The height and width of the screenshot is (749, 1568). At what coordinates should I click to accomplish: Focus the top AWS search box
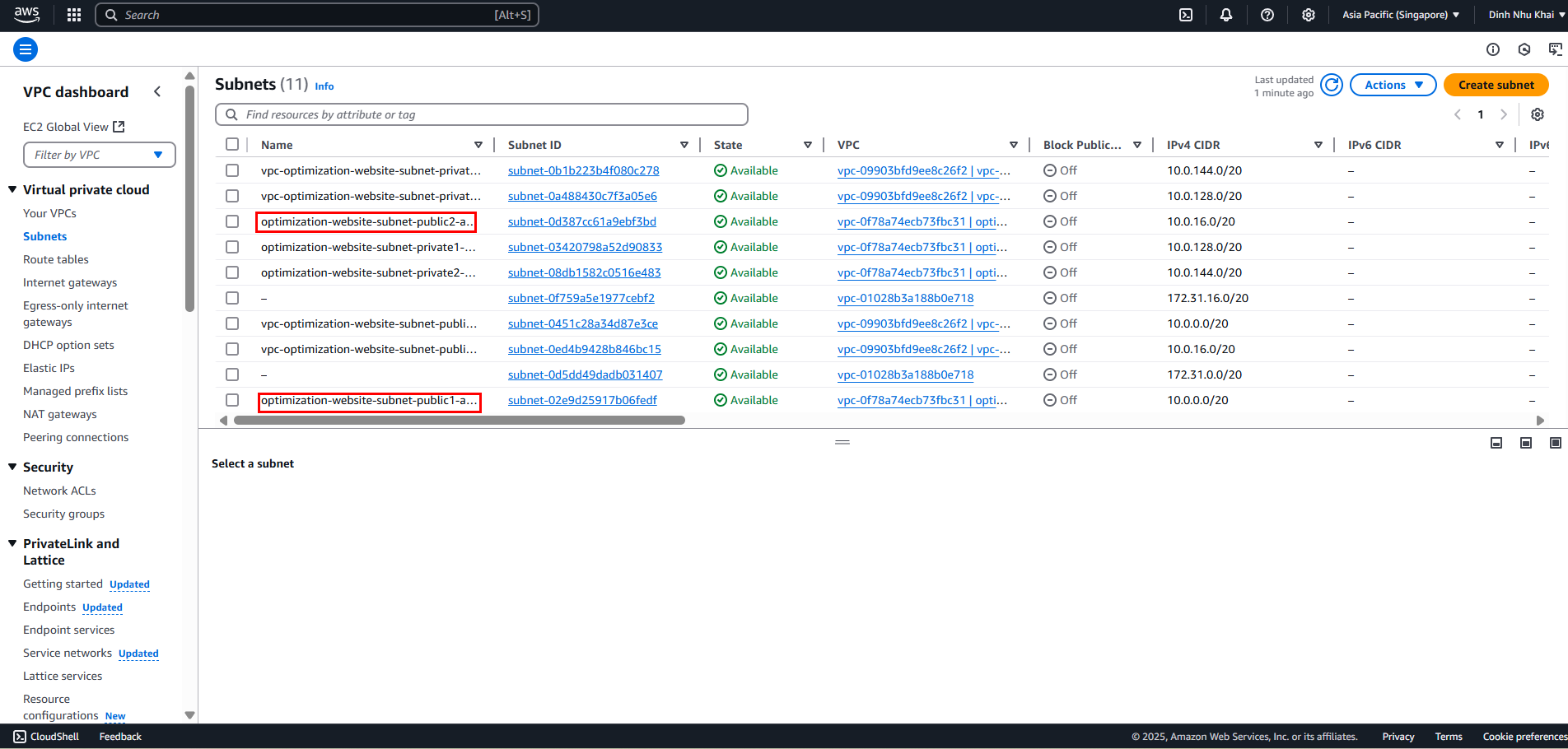(x=317, y=15)
